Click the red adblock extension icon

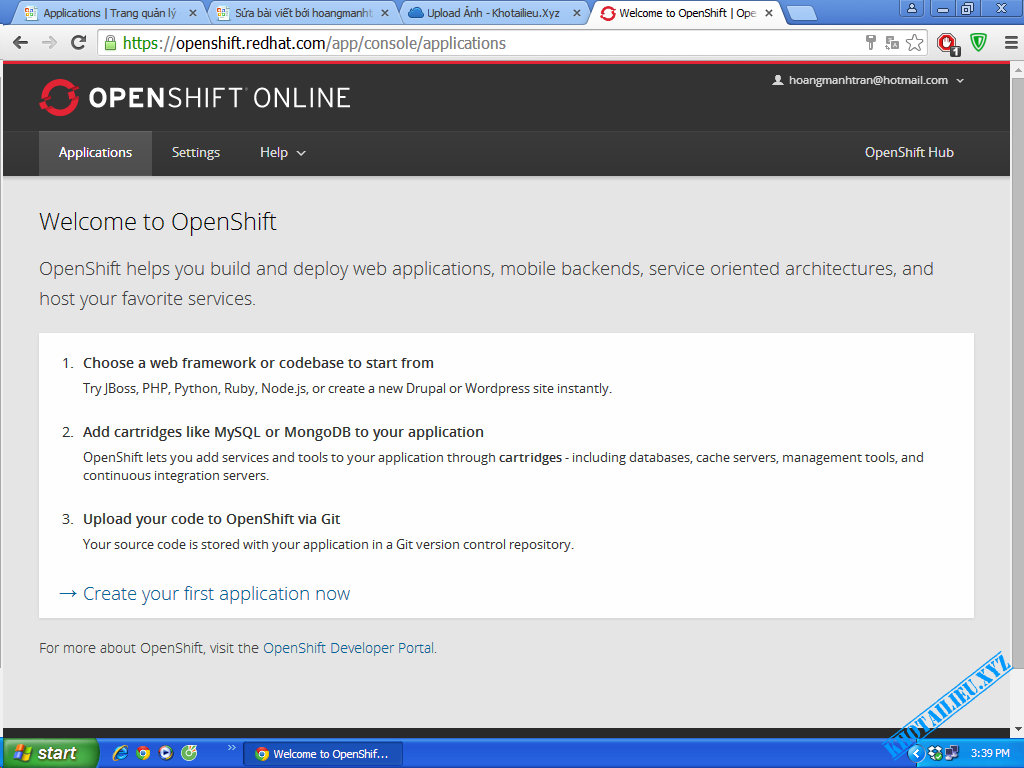coord(947,43)
